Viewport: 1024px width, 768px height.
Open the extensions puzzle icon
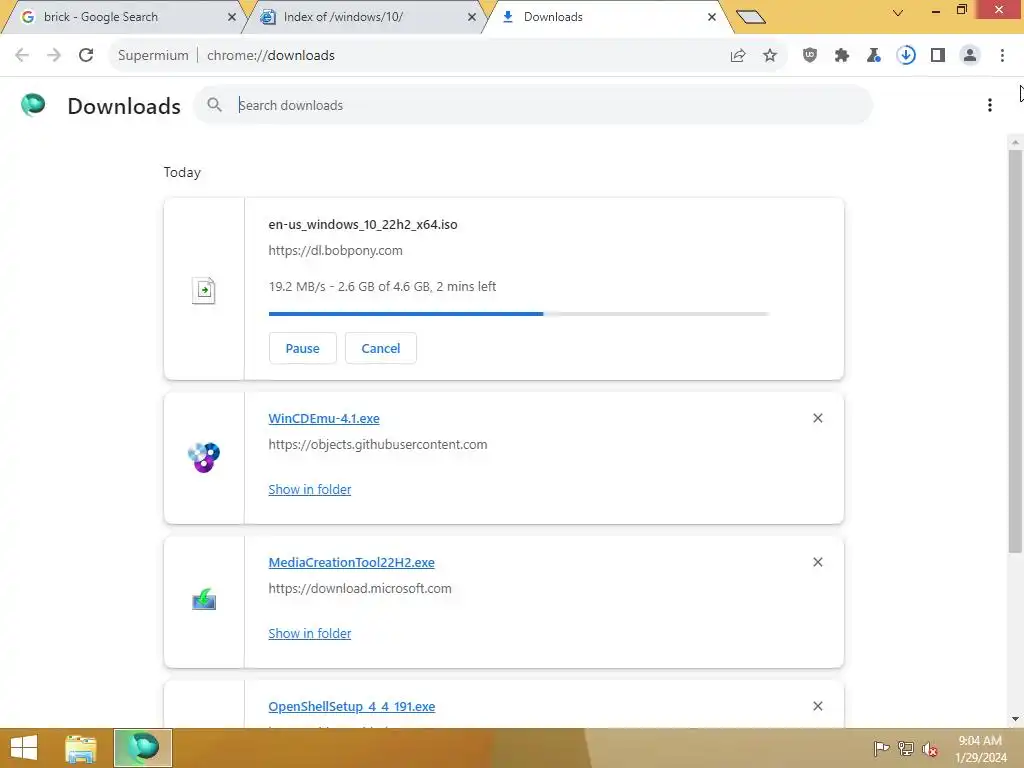pyautogui.click(x=842, y=56)
